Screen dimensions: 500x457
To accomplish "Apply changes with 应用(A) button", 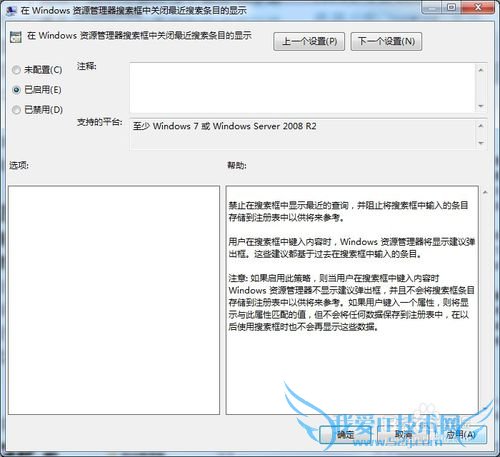I will tap(461, 434).
